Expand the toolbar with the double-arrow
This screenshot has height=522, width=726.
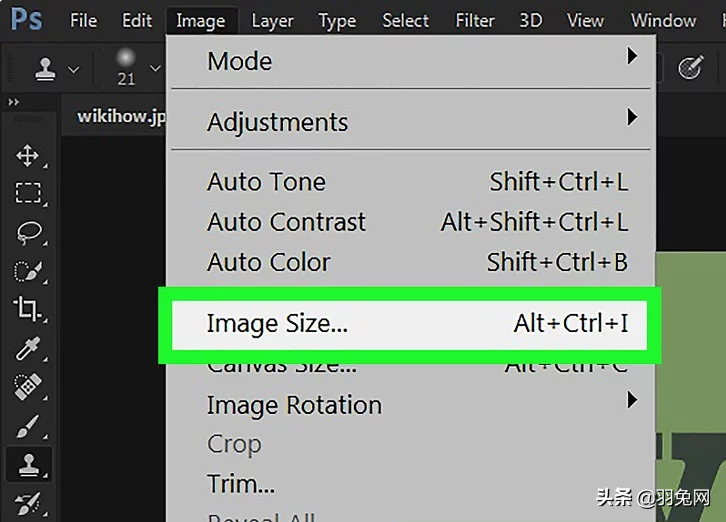[14, 102]
